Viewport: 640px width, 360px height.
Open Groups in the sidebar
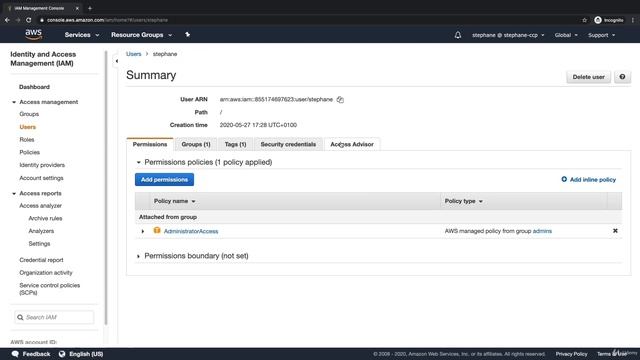tap(29, 114)
